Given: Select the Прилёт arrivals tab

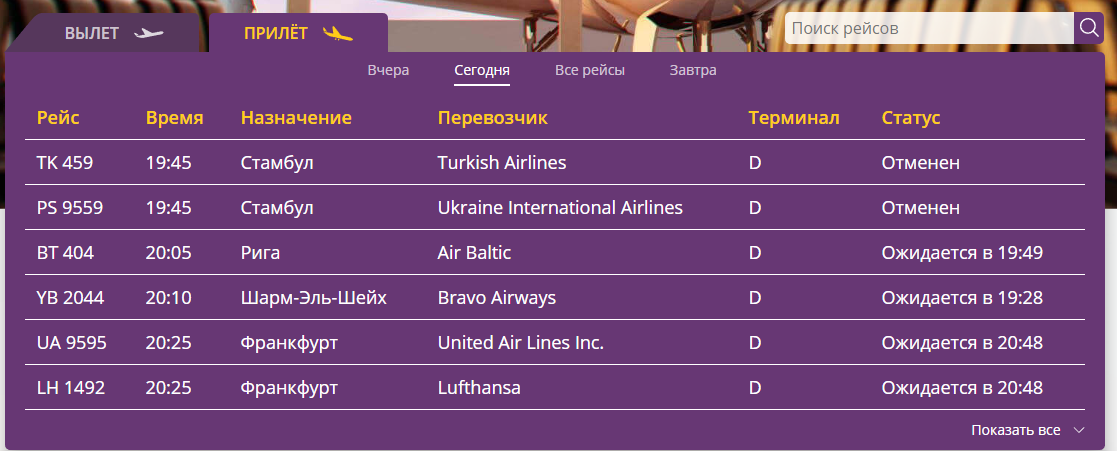Looking at the screenshot, I should click(x=278, y=34).
